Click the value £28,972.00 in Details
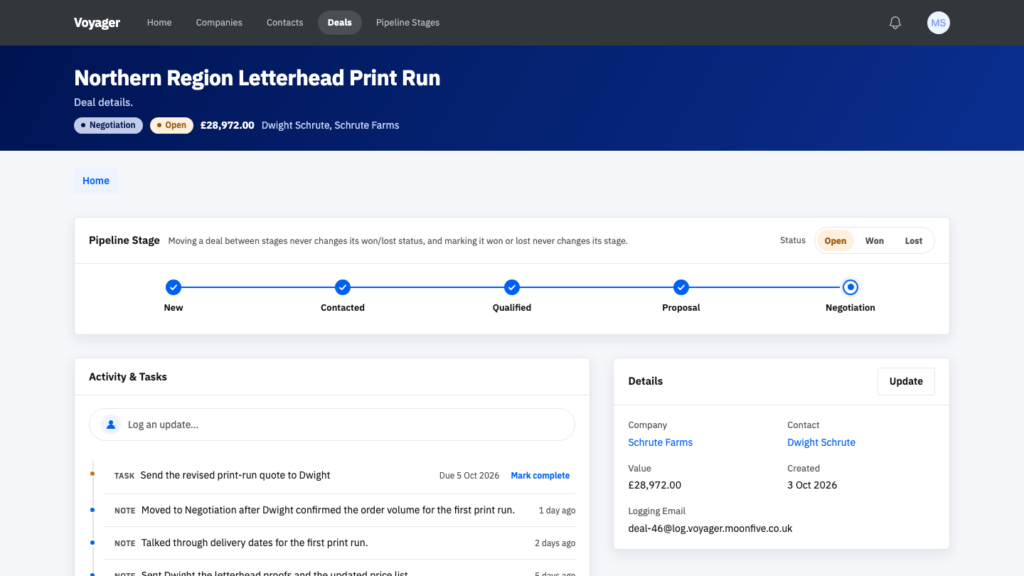Viewport: 1024px width, 576px height. pos(654,485)
